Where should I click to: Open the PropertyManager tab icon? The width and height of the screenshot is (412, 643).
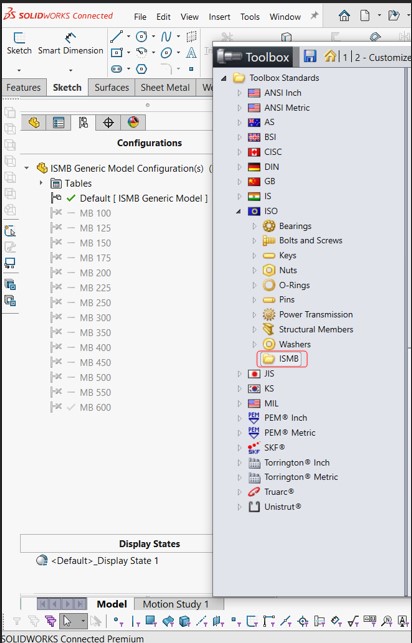click(x=59, y=122)
